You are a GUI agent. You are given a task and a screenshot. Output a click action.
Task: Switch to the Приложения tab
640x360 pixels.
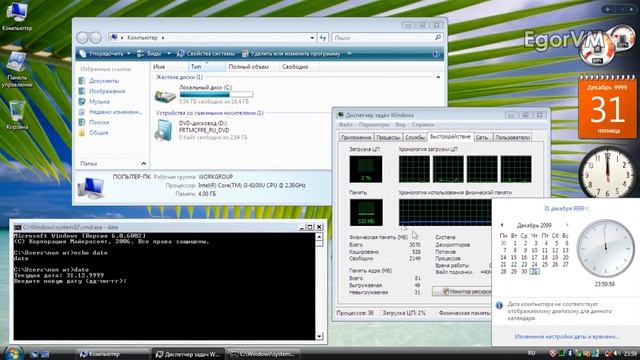(x=356, y=138)
